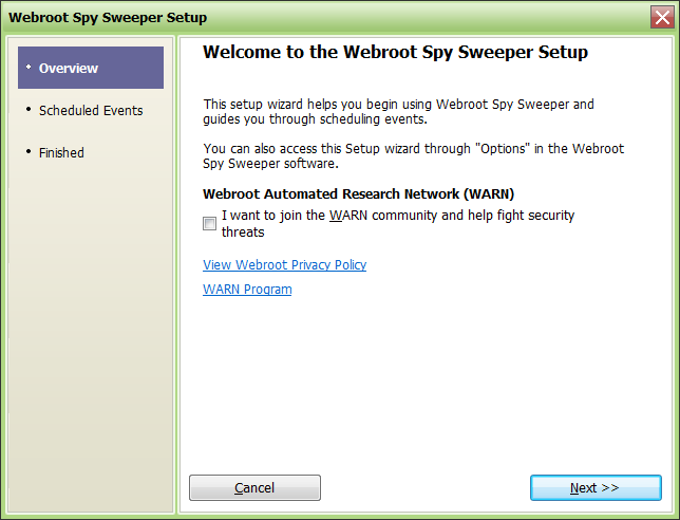Click the Webroot Spy Sweeper Setup title bar
Image resolution: width=680 pixels, height=520 pixels.
pyautogui.click(x=300, y=17)
